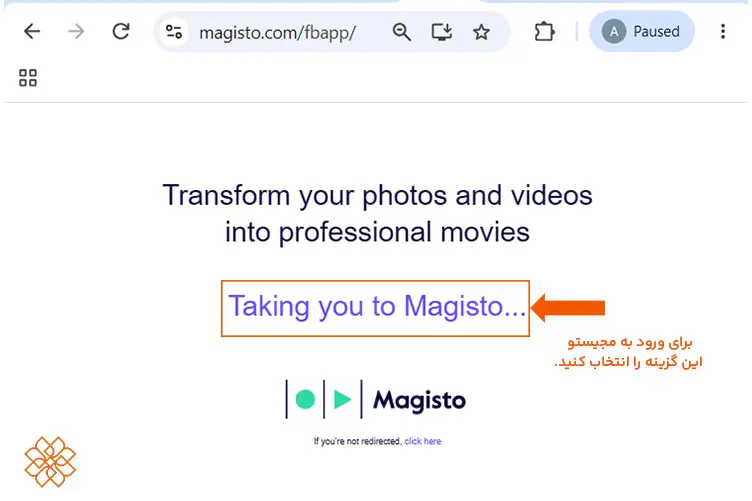Bookmark this page with the star icon

click(x=481, y=32)
